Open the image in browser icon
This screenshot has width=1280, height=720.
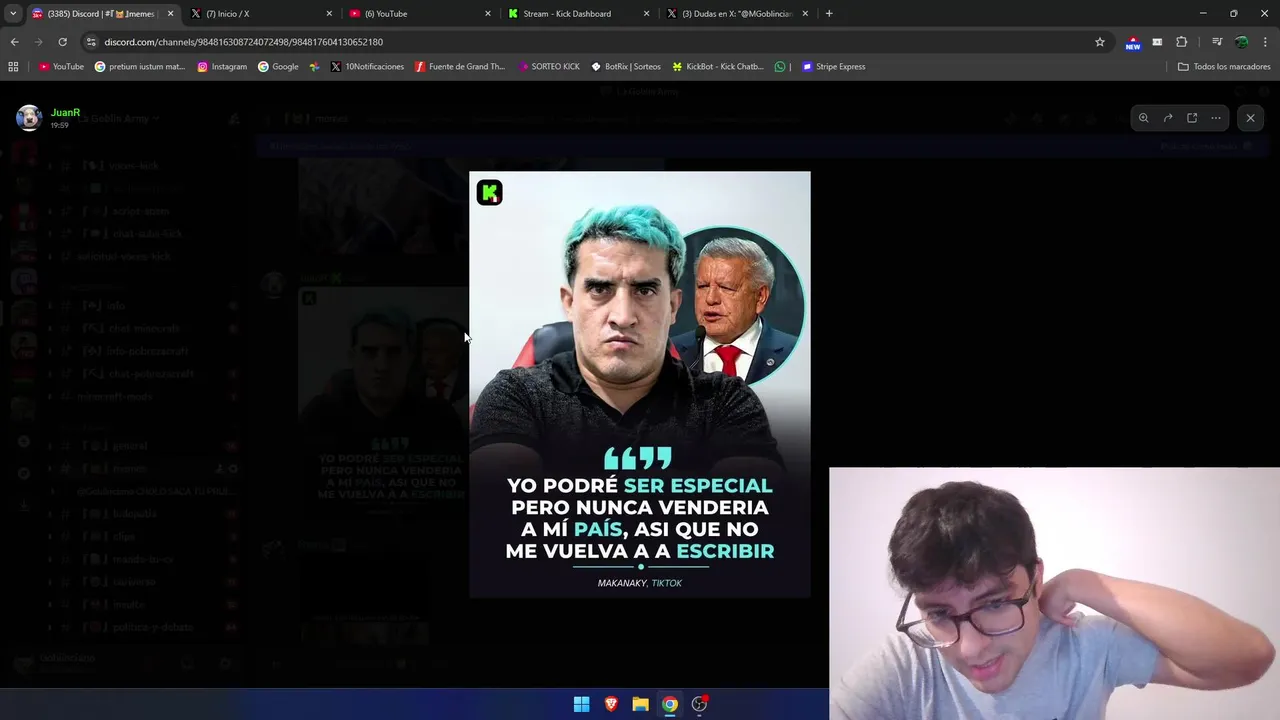[1192, 118]
